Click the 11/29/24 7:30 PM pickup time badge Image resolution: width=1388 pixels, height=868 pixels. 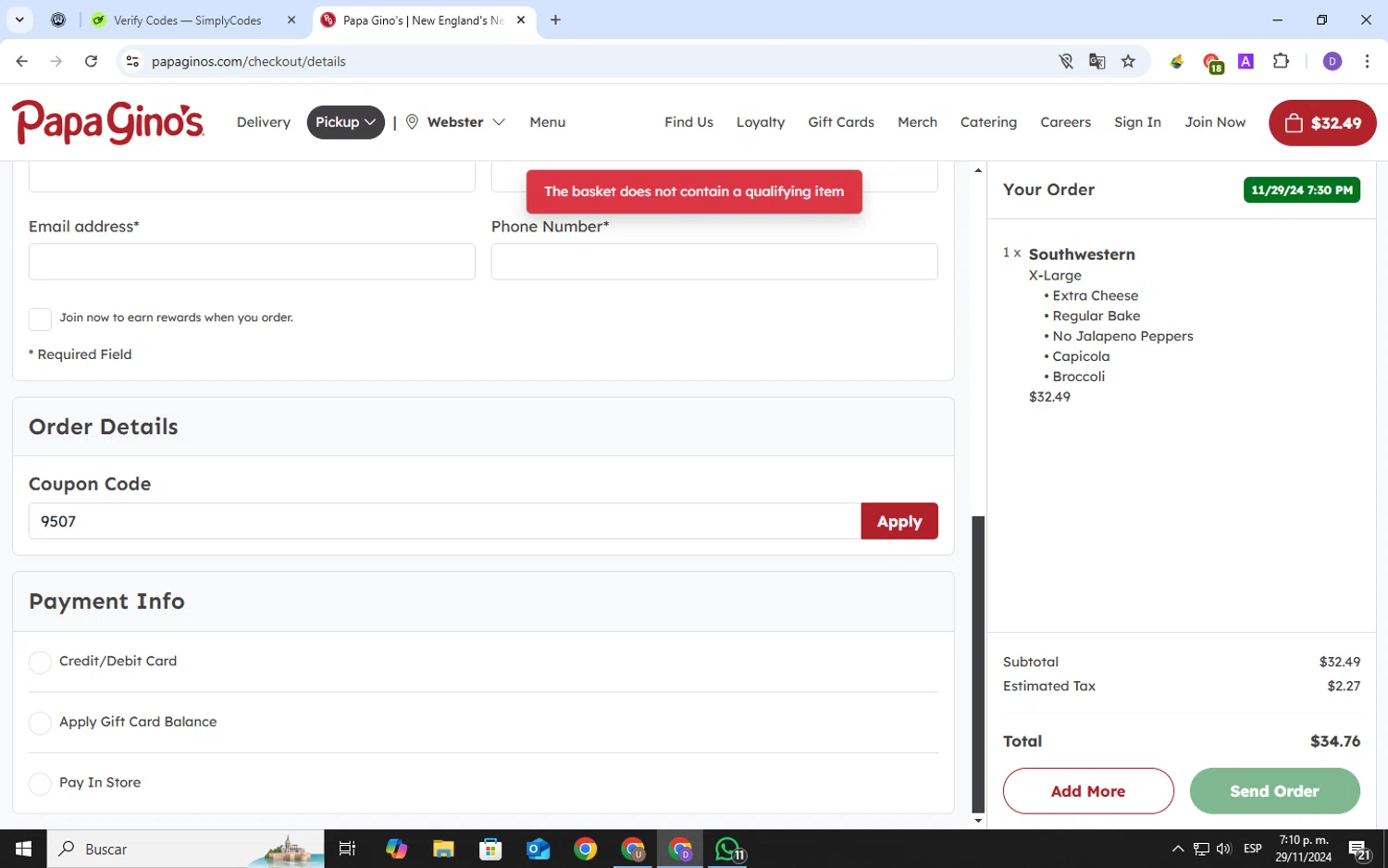tap(1302, 190)
